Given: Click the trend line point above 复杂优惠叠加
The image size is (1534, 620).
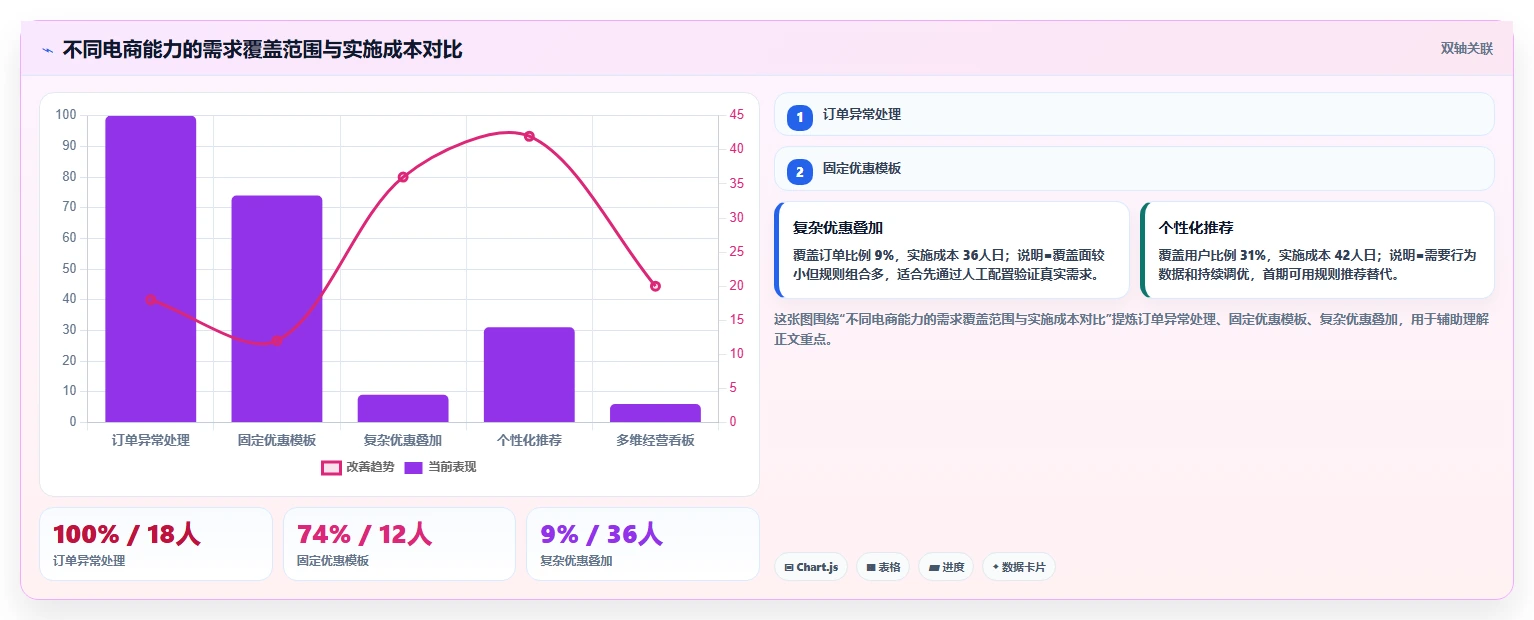Looking at the screenshot, I should click(x=403, y=177).
